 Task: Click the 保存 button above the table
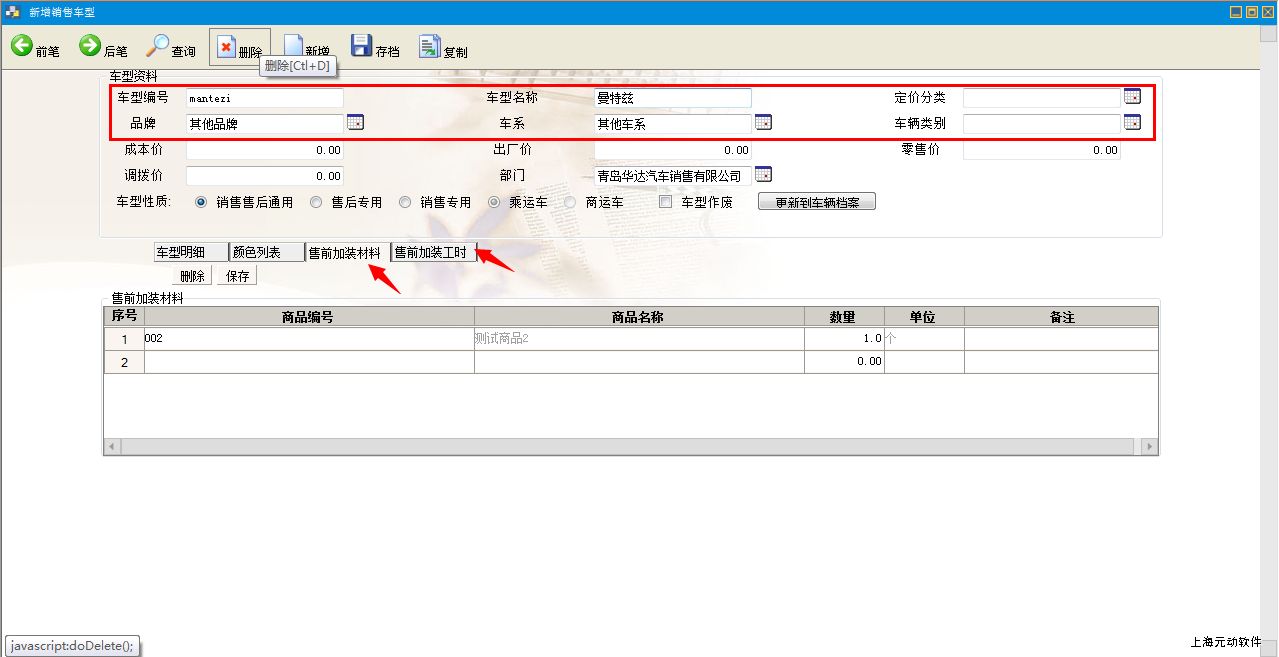click(x=237, y=276)
